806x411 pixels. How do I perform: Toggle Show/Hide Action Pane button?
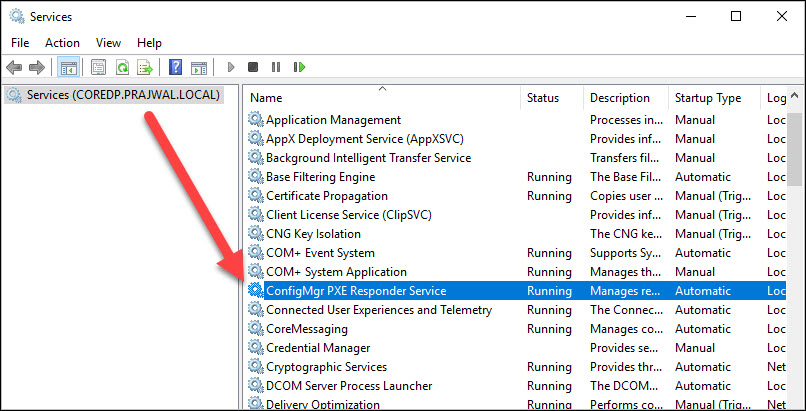199,68
